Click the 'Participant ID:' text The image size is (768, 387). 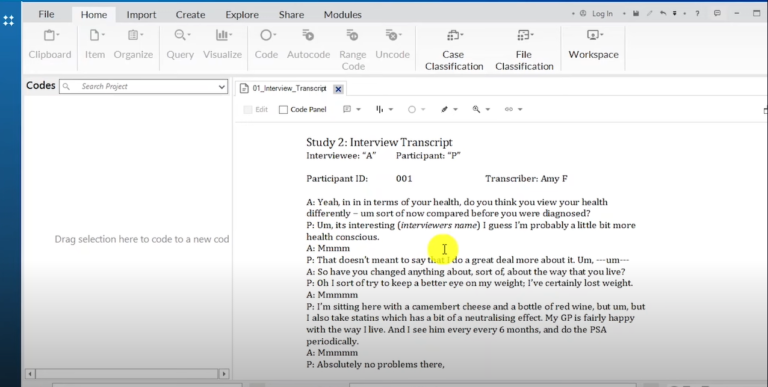337,179
